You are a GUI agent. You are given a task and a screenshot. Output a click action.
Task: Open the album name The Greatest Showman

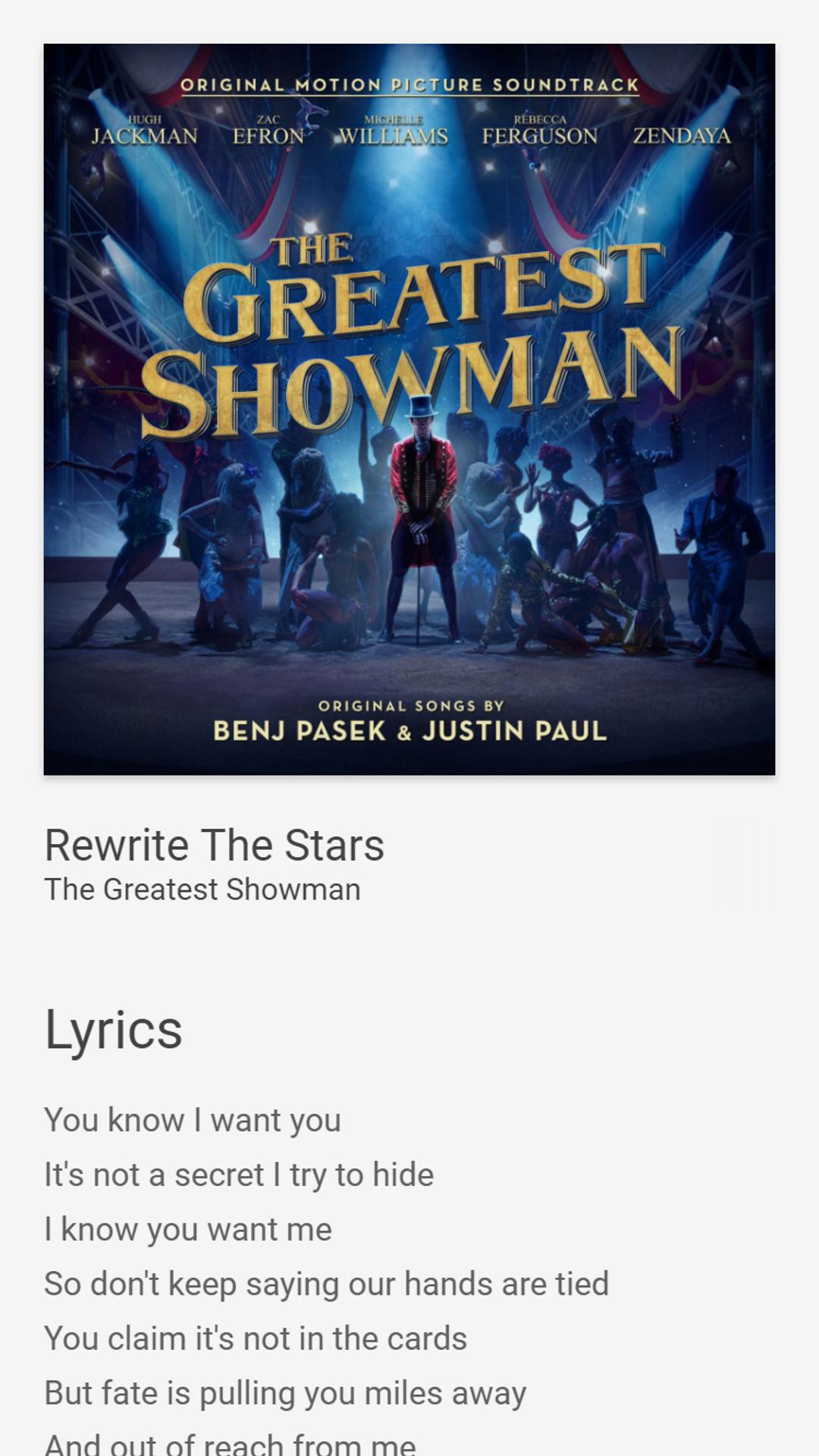(202, 890)
